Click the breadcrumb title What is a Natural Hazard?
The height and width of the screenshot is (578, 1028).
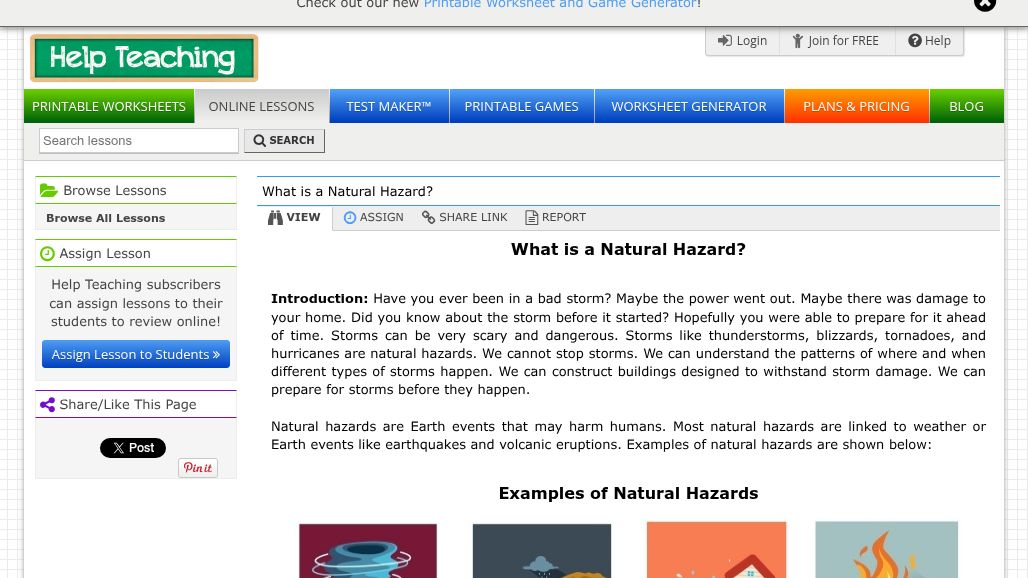[347, 191]
